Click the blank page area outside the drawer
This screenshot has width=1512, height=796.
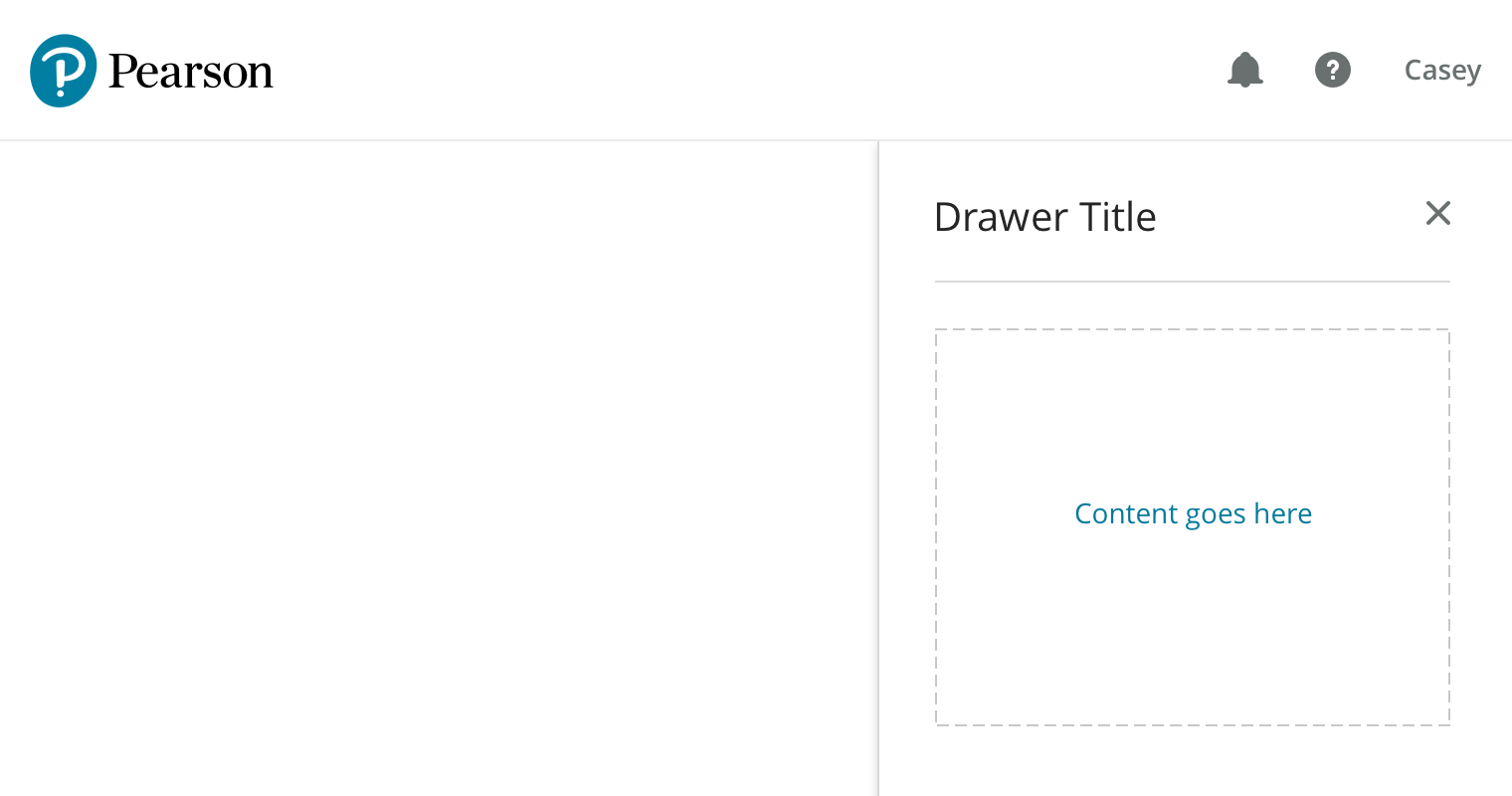tap(438, 468)
